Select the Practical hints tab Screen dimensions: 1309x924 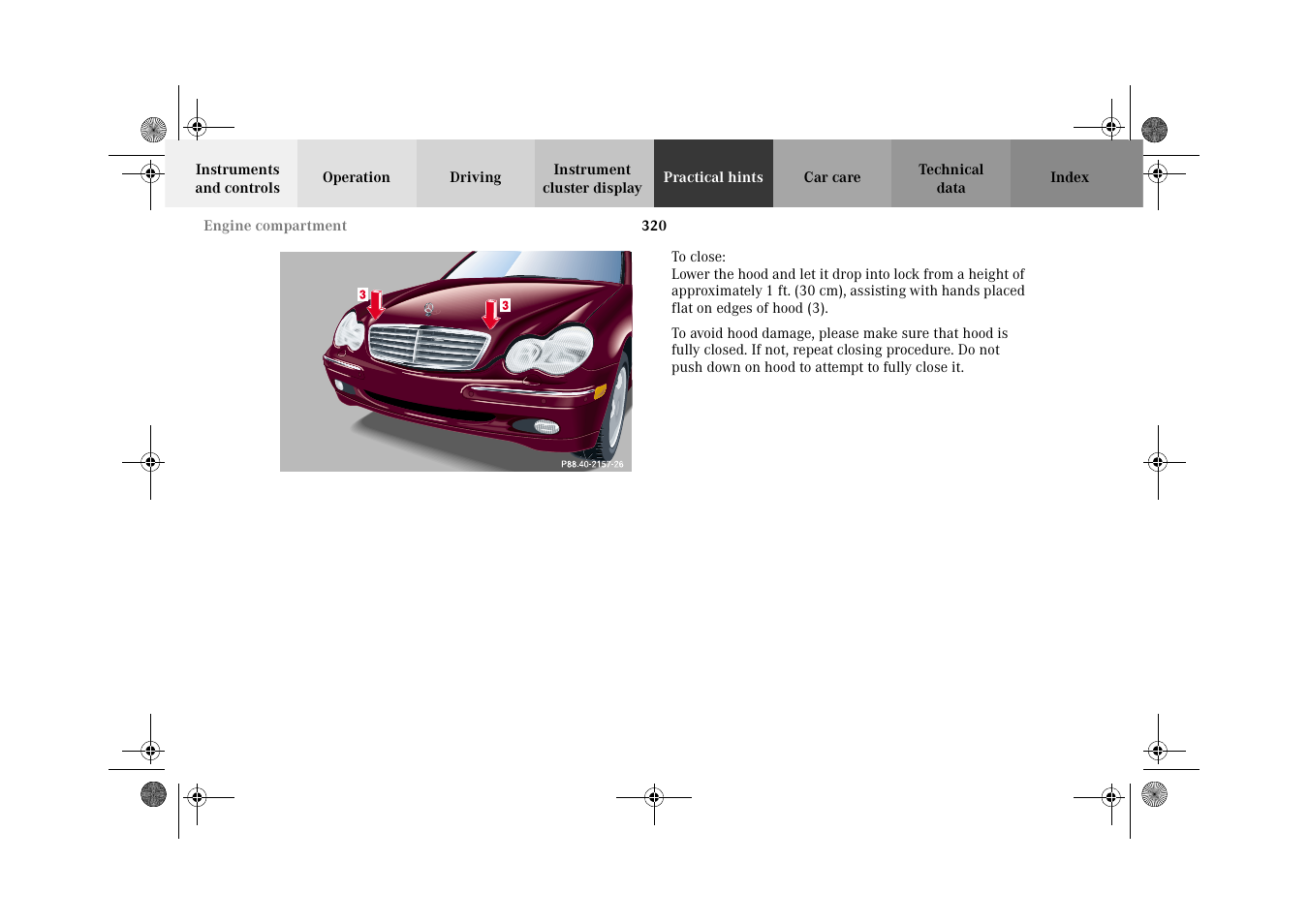[x=713, y=173]
